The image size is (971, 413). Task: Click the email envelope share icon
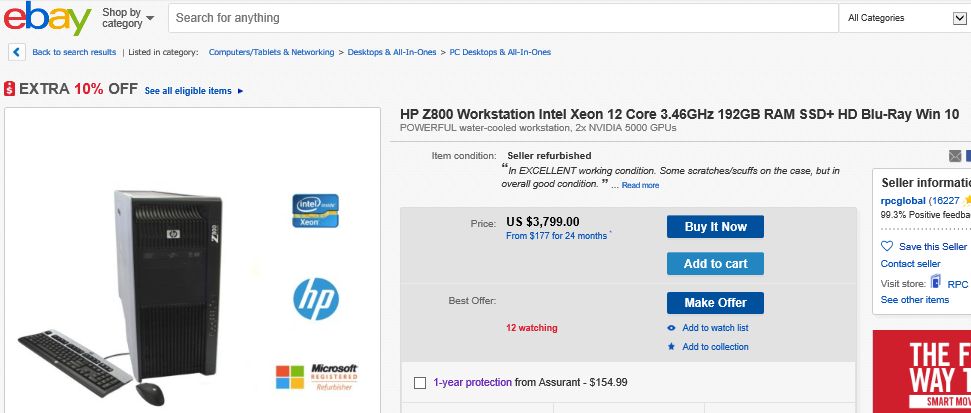click(955, 156)
